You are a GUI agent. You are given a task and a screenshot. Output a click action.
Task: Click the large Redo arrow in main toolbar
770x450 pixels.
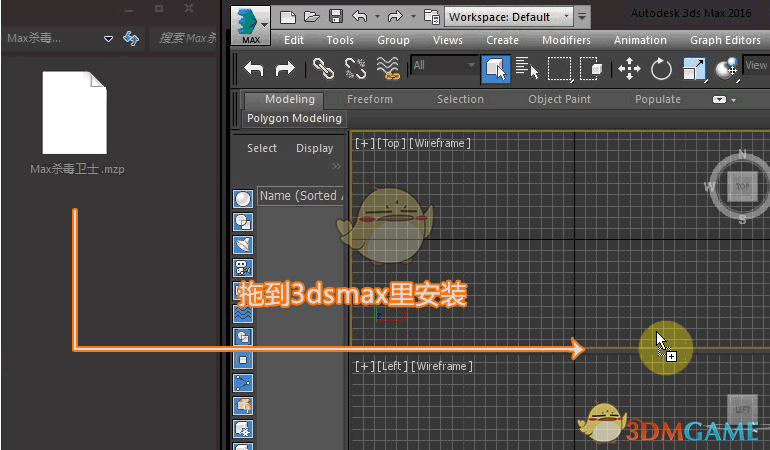pyautogui.click(x=285, y=69)
